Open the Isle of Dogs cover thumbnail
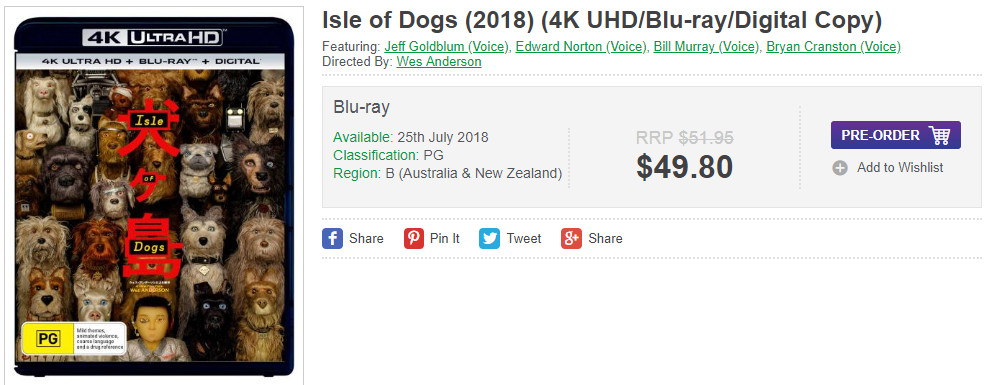 pos(154,197)
